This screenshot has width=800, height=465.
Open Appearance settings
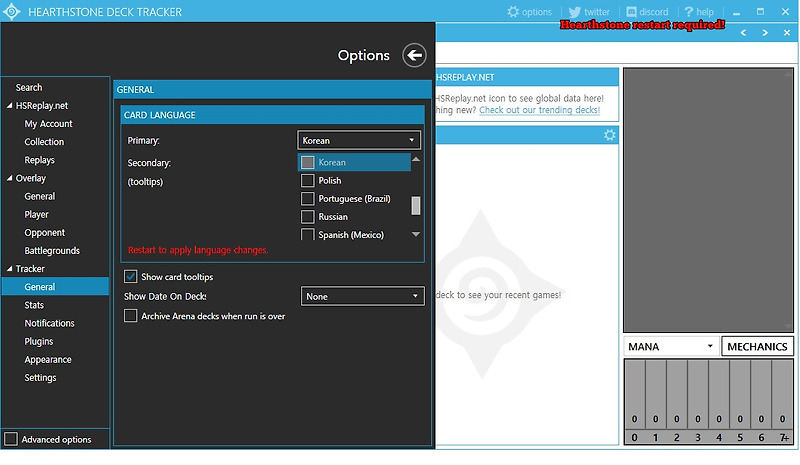(48, 359)
